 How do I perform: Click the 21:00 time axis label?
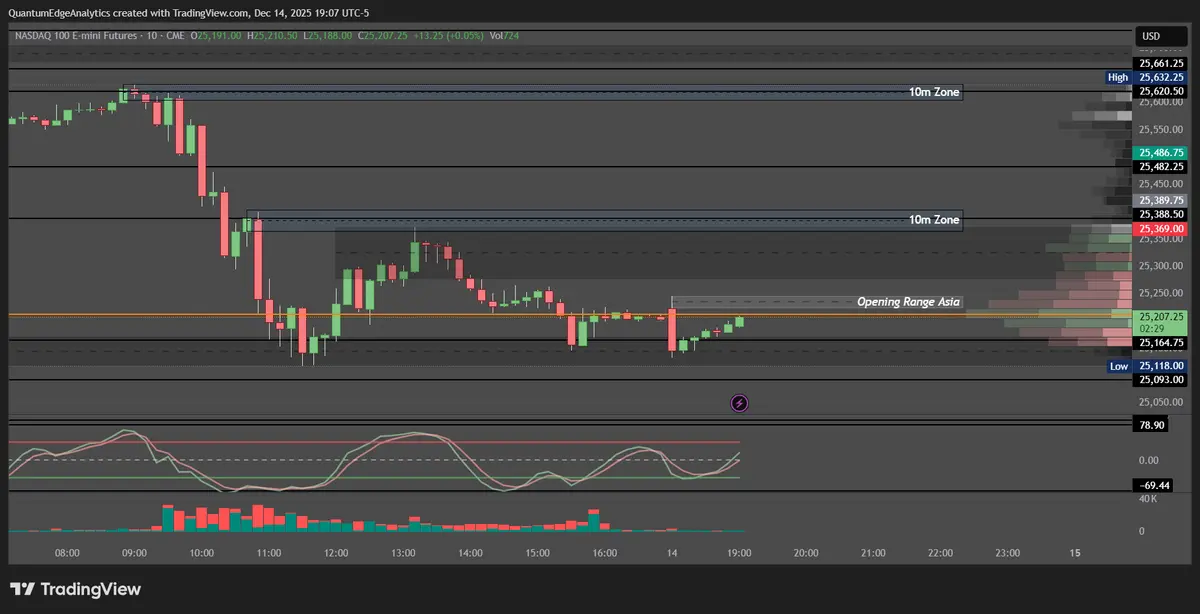(873, 552)
